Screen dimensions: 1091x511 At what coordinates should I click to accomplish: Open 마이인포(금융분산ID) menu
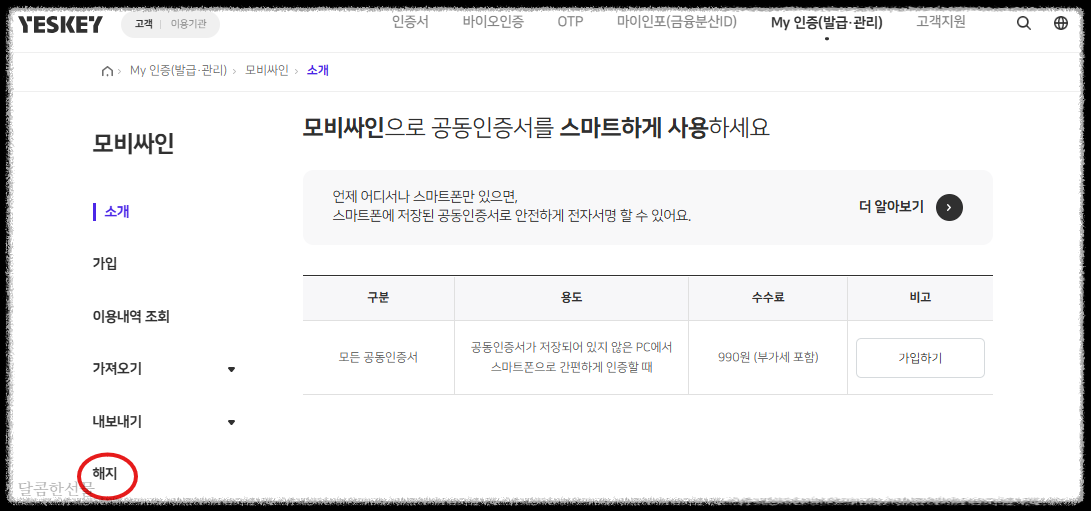(x=677, y=22)
